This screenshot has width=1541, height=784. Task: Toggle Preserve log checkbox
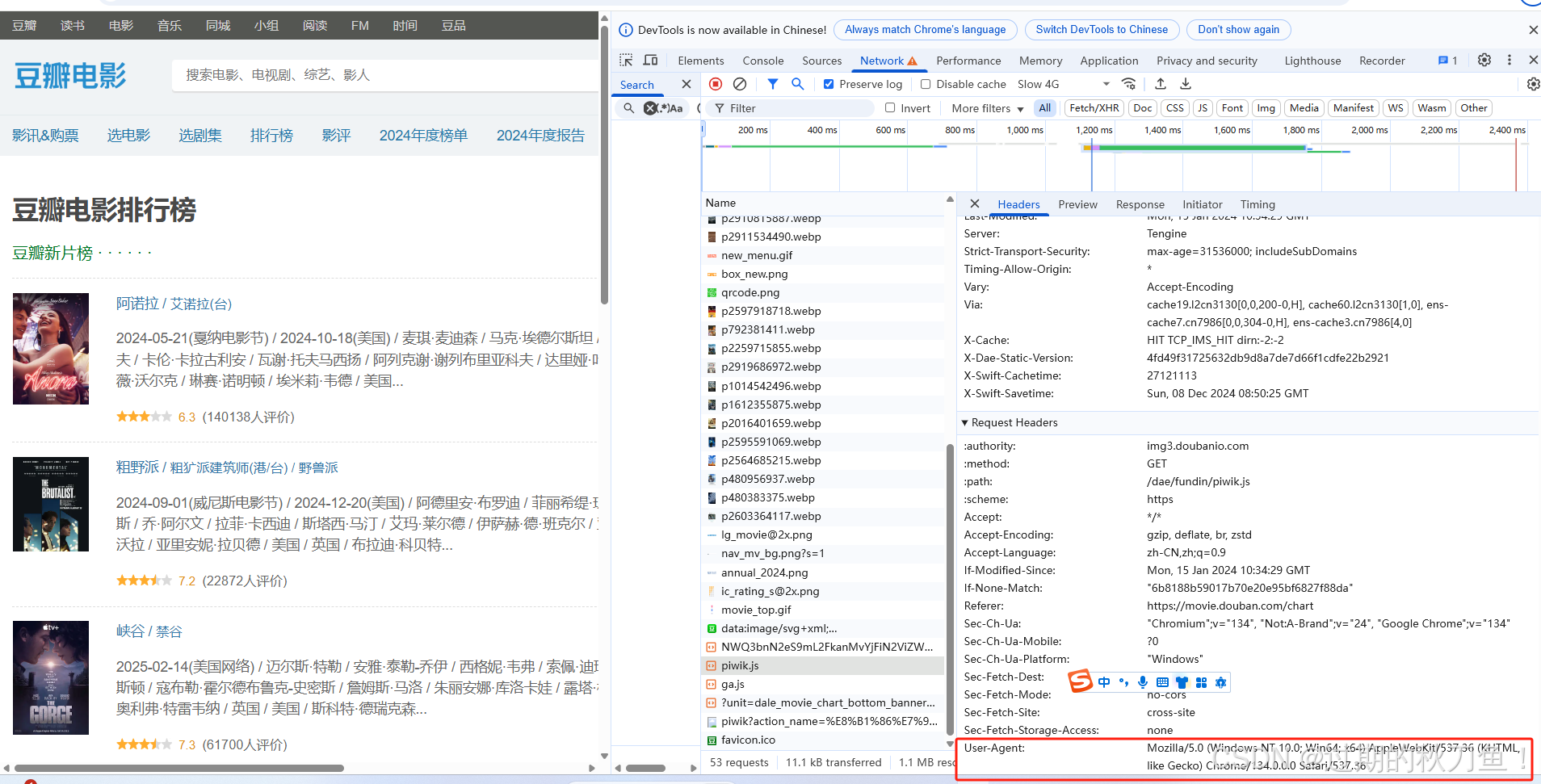click(x=829, y=84)
